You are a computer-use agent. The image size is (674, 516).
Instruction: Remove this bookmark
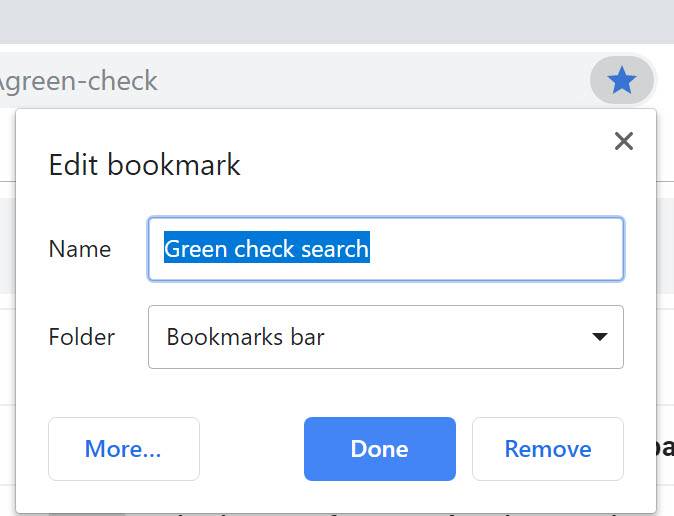pos(548,449)
